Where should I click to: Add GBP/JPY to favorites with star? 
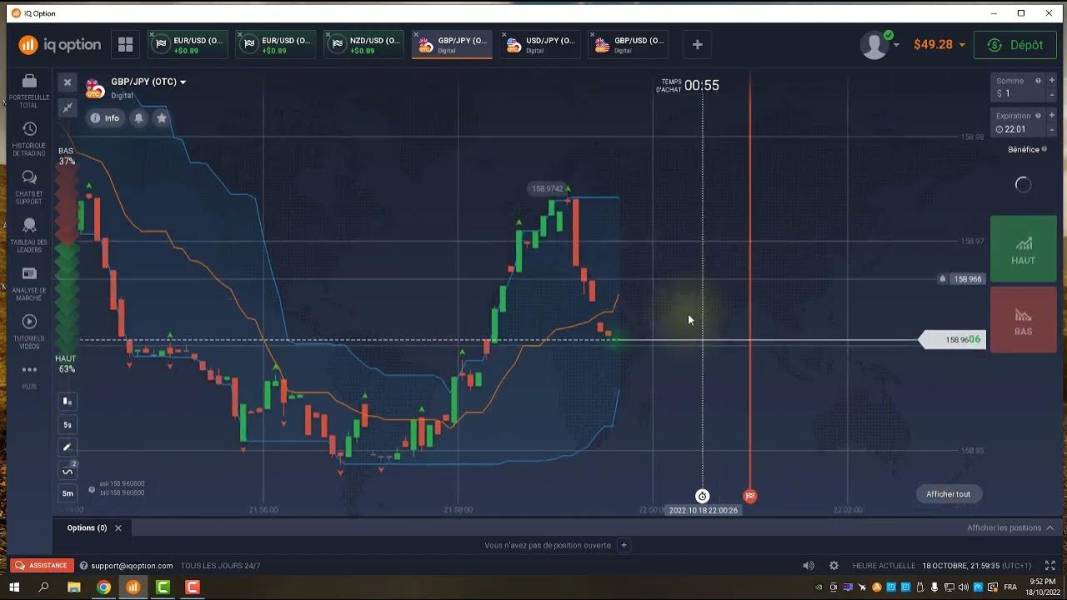161,118
